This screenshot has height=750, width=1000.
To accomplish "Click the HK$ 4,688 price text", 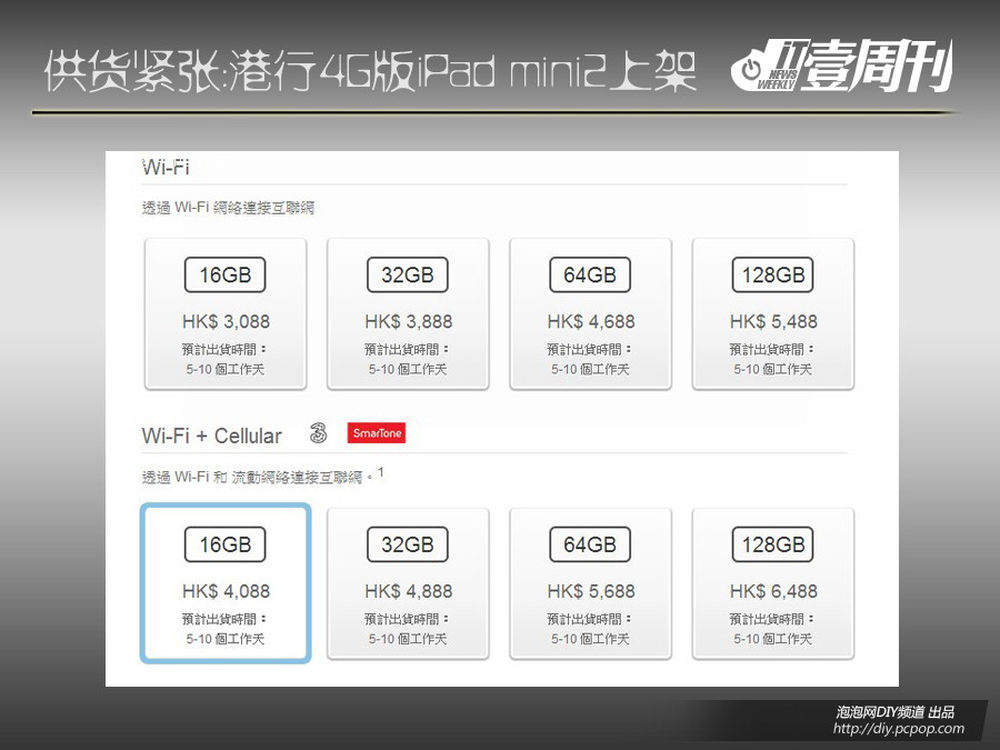I will click(x=591, y=321).
